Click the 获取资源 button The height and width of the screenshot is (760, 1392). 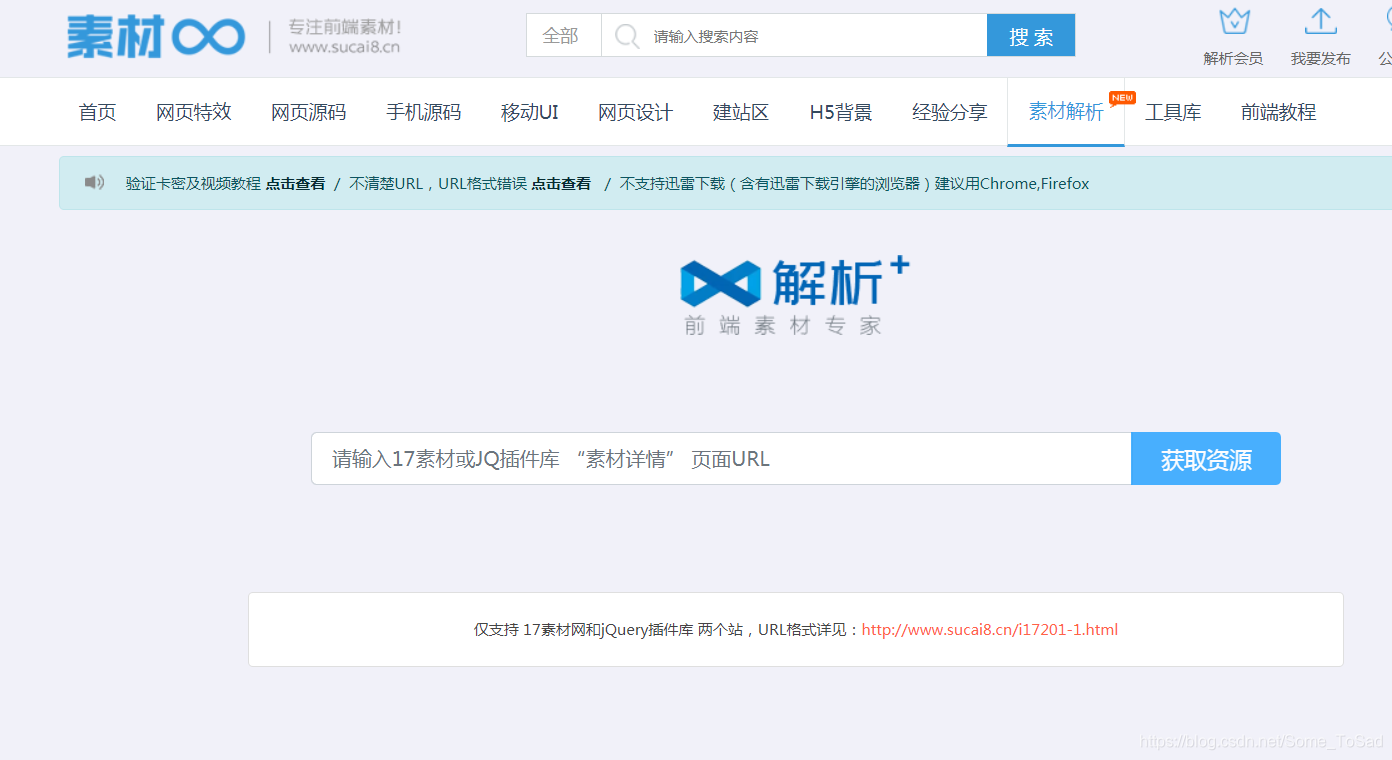click(x=1205, y=458)
